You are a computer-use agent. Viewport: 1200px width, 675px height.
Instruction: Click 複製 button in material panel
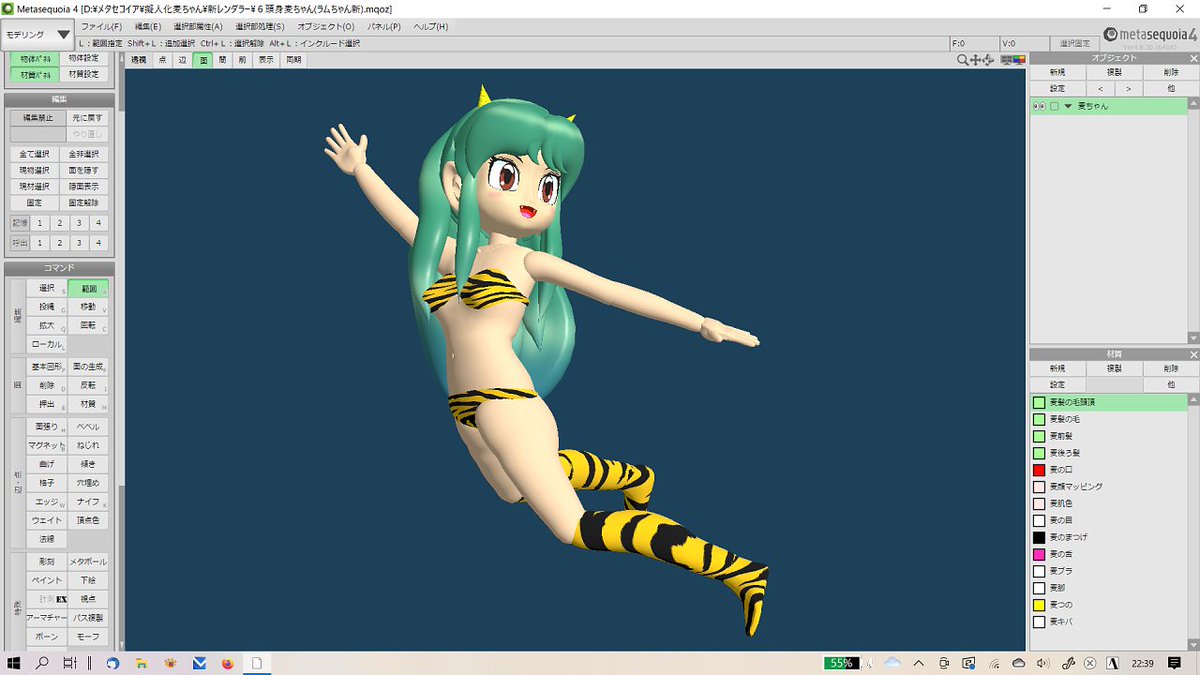tap(1113, 368)
